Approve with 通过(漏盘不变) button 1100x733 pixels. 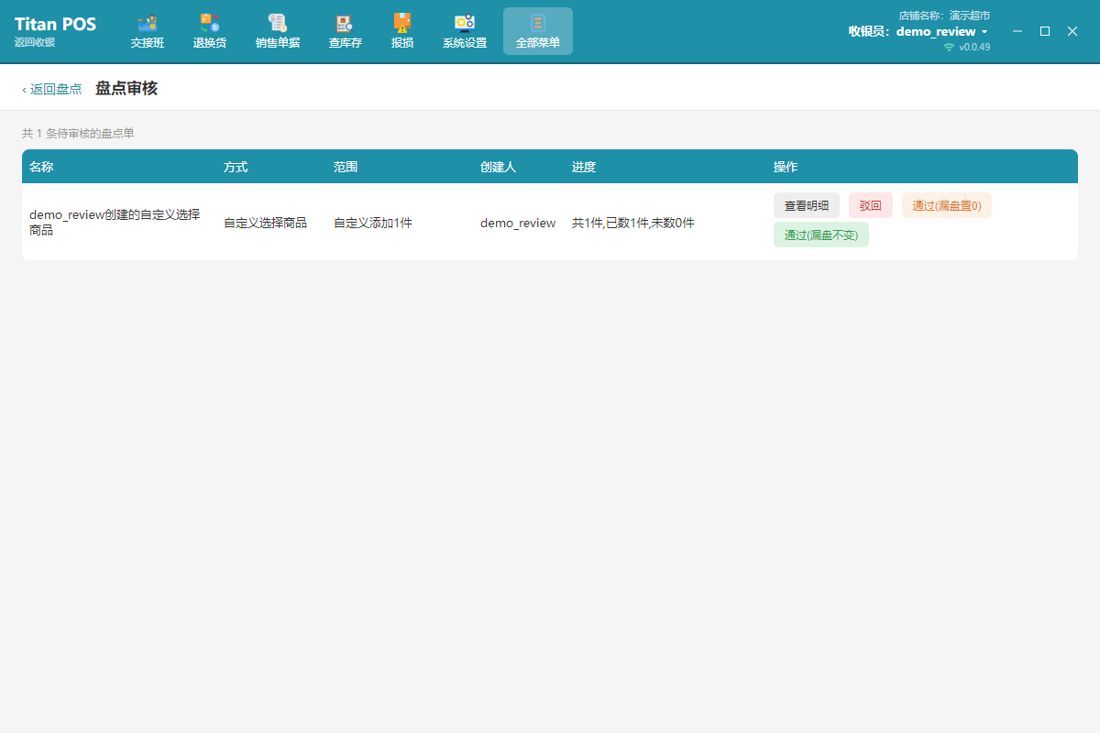point(821,235)
